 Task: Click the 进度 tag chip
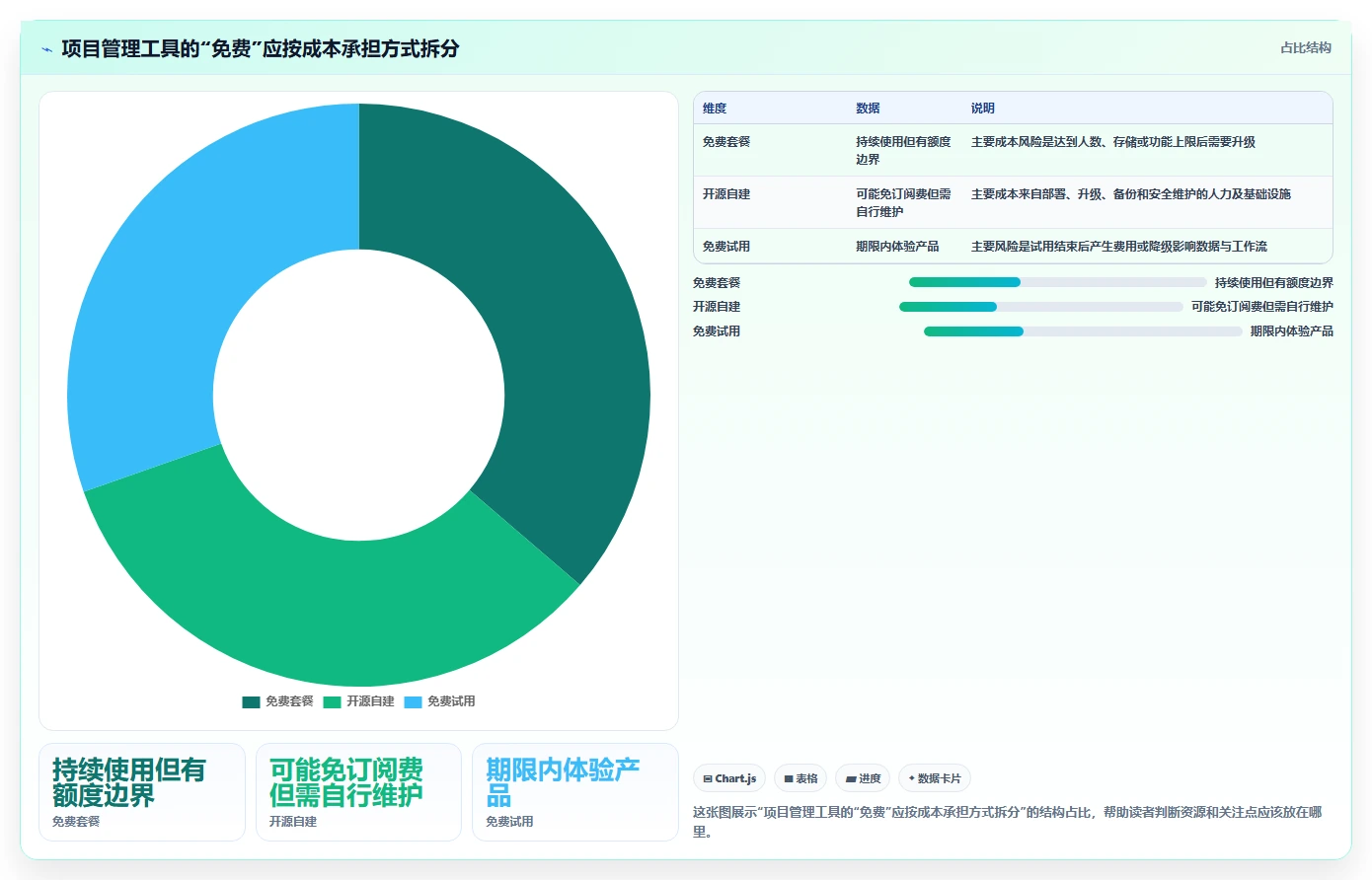click(x=863, y=778)
